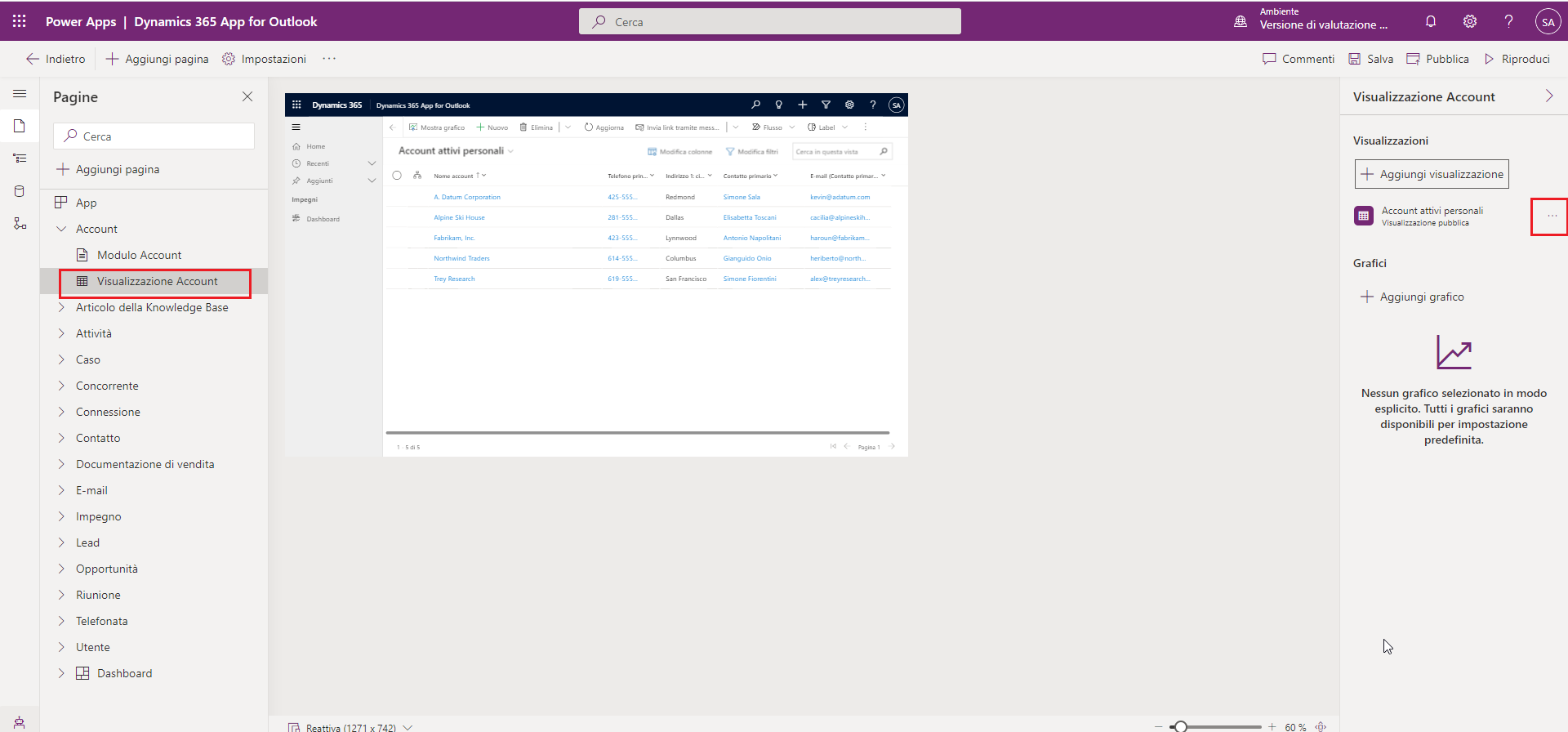Open the help question mark icon
1568x732 pixels.
tap(1508, 21)
